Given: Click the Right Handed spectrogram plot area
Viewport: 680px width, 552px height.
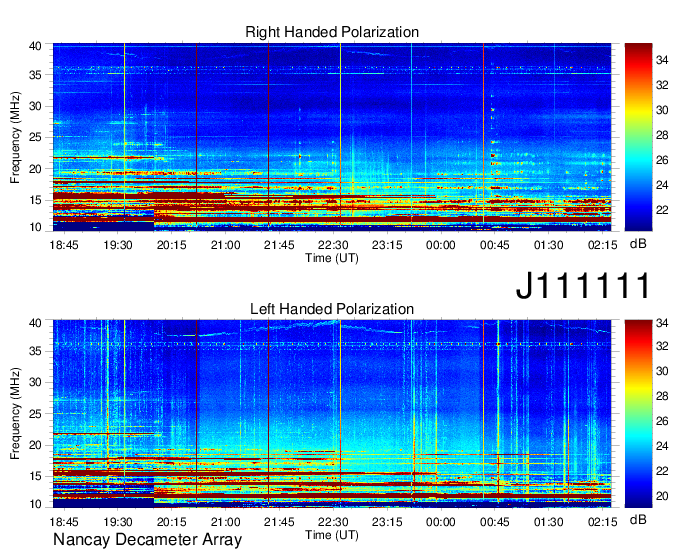Looking at the screenshot, I should click(332, 137).
